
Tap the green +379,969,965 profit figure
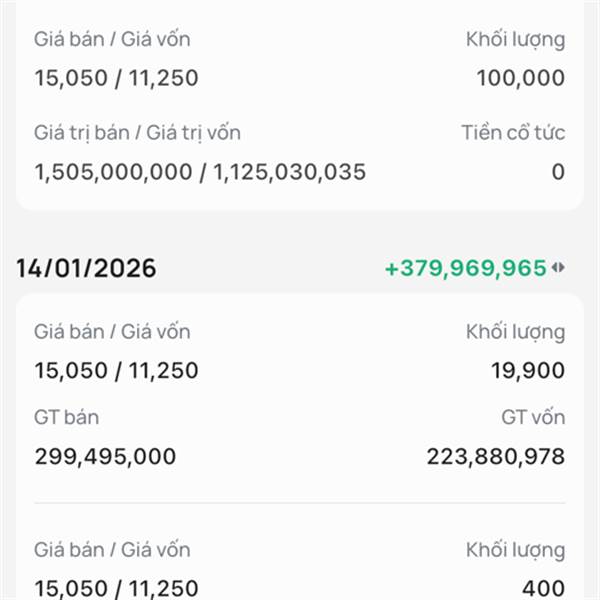tap(465, 268)
